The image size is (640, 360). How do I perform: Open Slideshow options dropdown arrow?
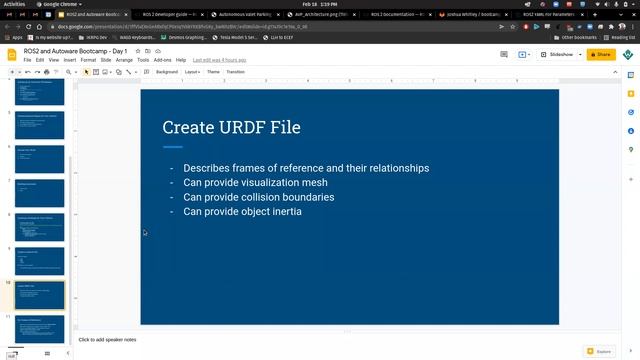point(580,54)
